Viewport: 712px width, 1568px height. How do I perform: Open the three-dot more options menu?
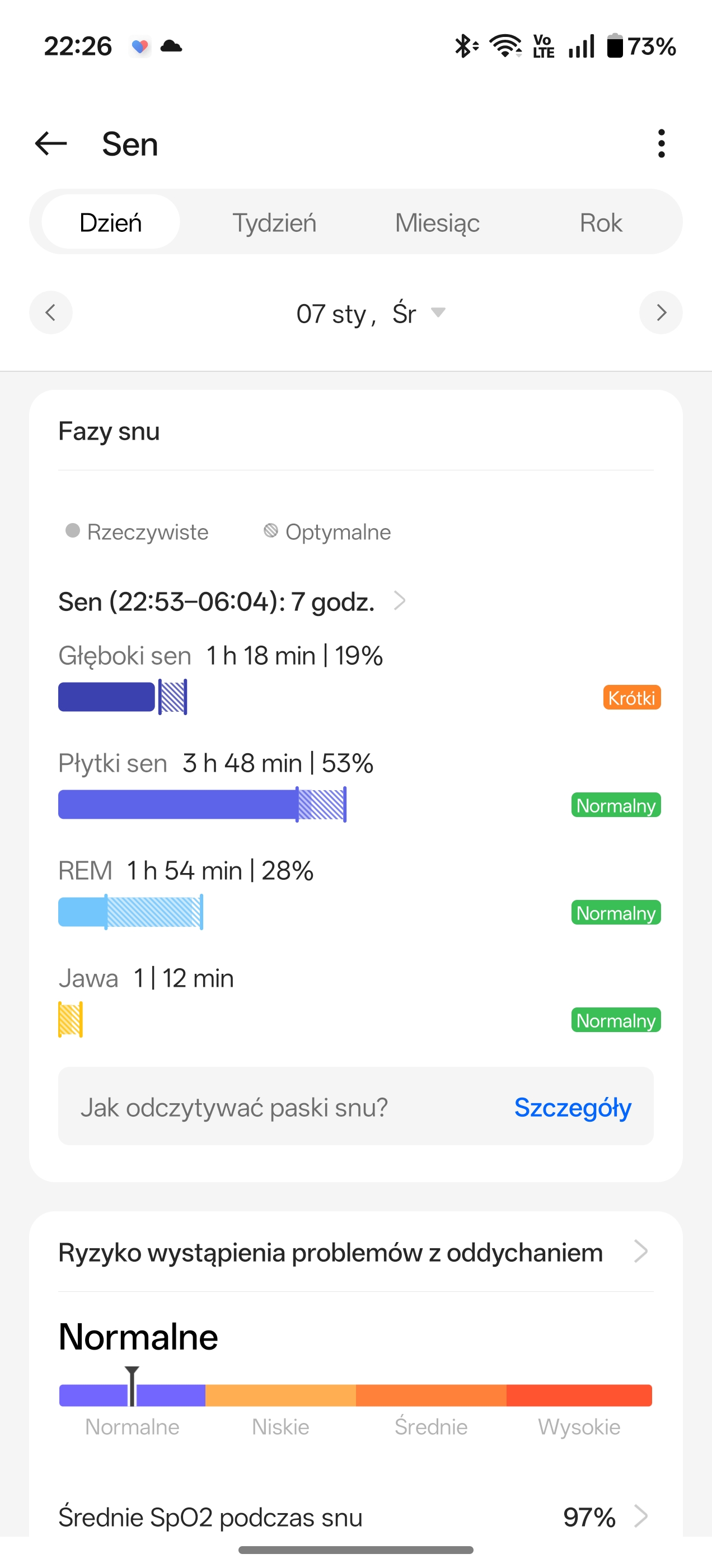tap(661, 144)
